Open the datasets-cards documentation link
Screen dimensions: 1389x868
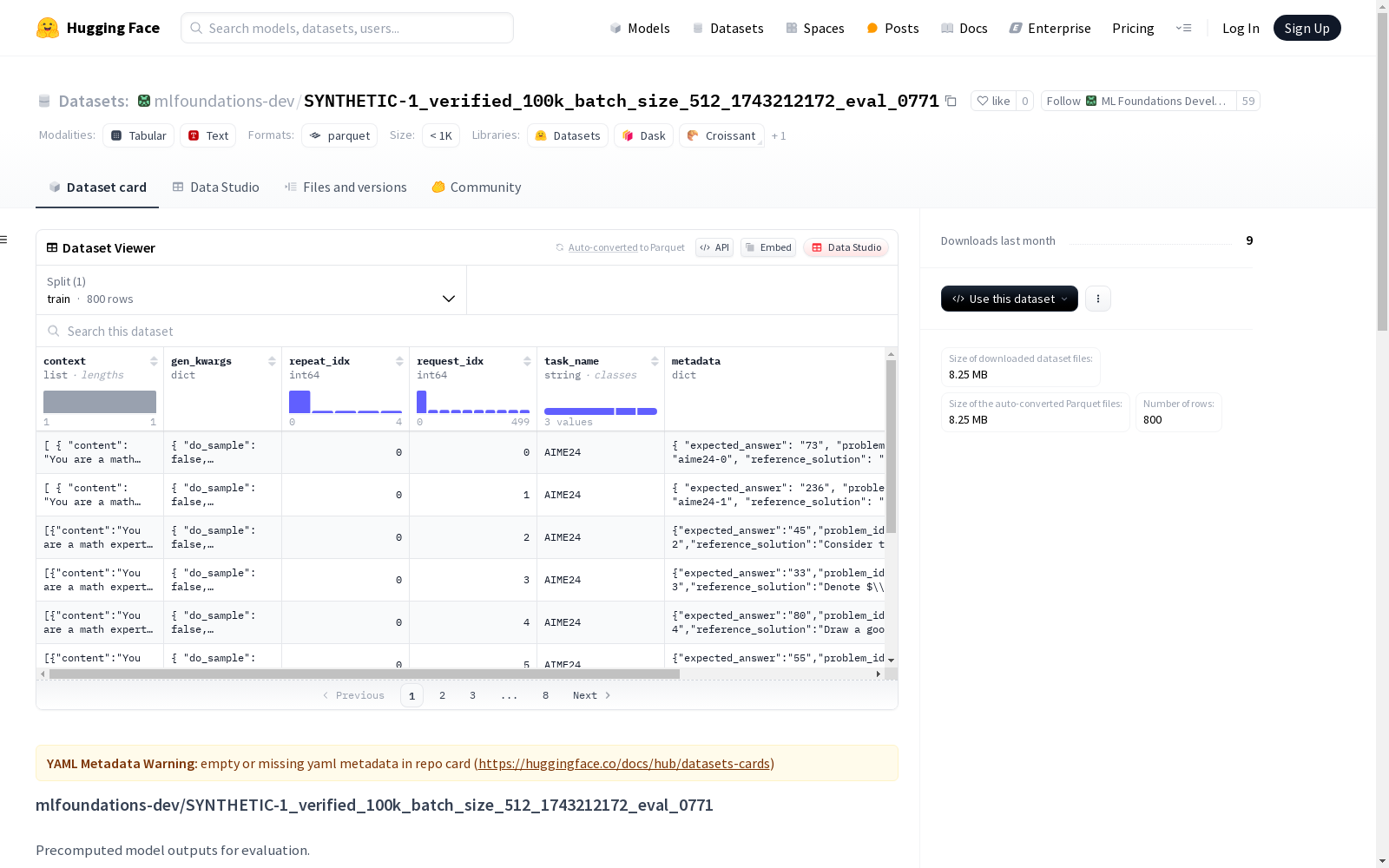[624, 764]
